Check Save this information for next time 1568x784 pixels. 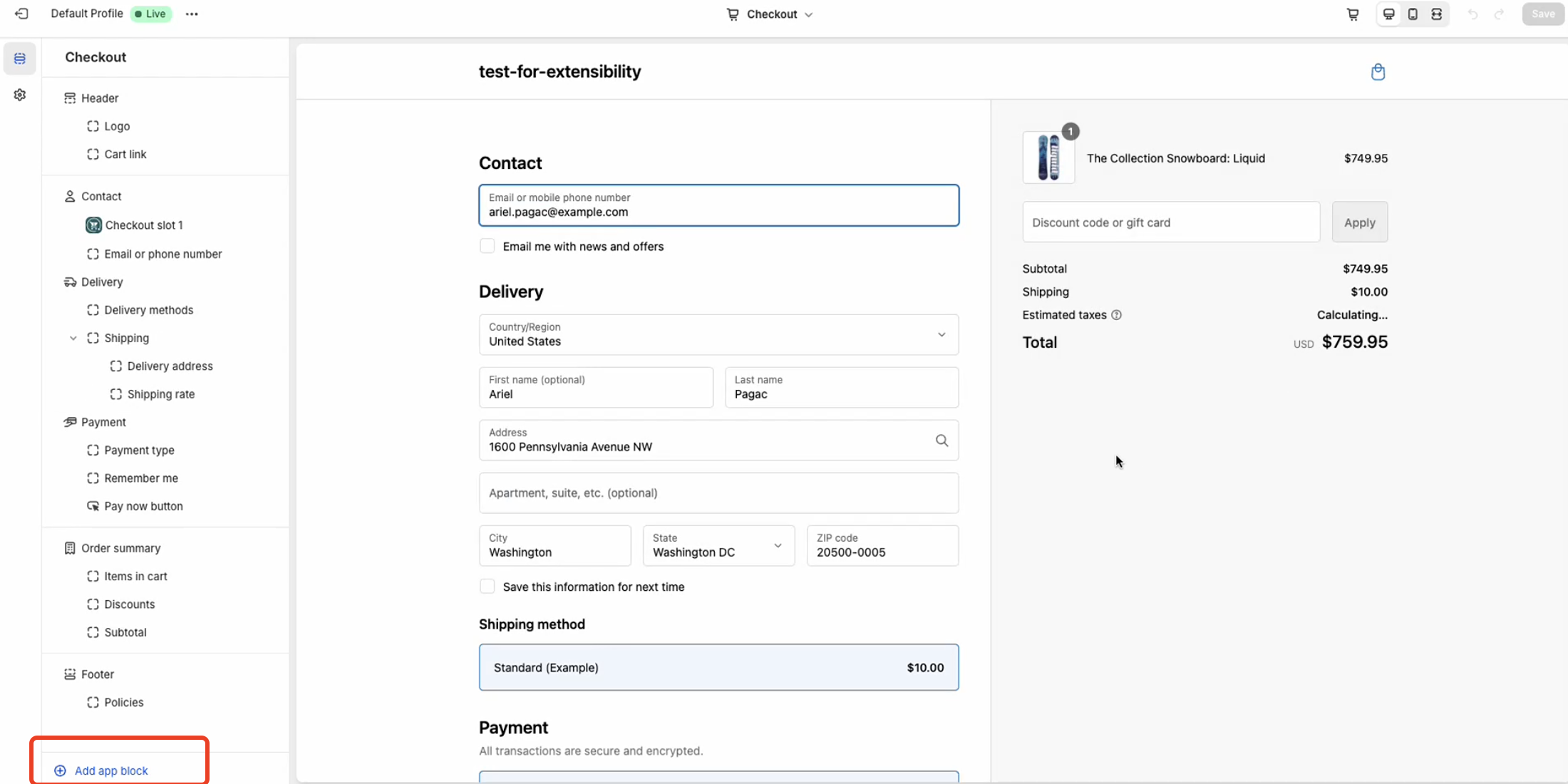point(488,587)
